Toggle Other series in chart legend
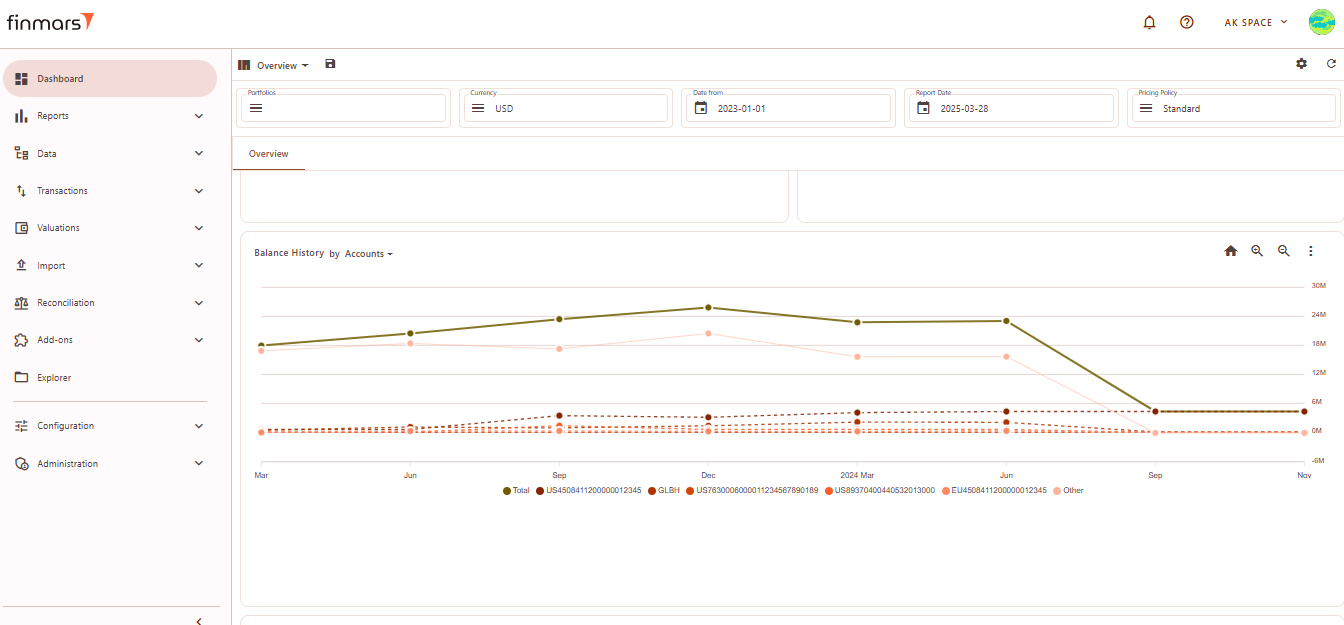Image resolution: width=1344 pixels, height=625 pixels. (x=1067, y=491)
